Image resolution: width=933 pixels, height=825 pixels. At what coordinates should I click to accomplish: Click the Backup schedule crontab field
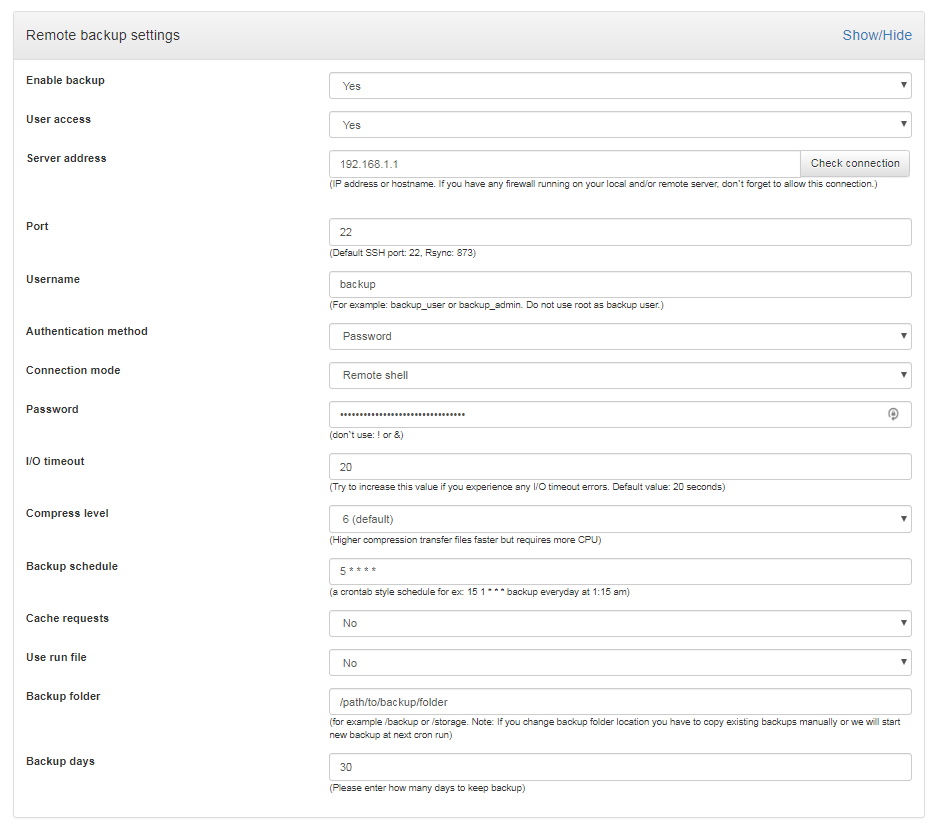(620, 571)
